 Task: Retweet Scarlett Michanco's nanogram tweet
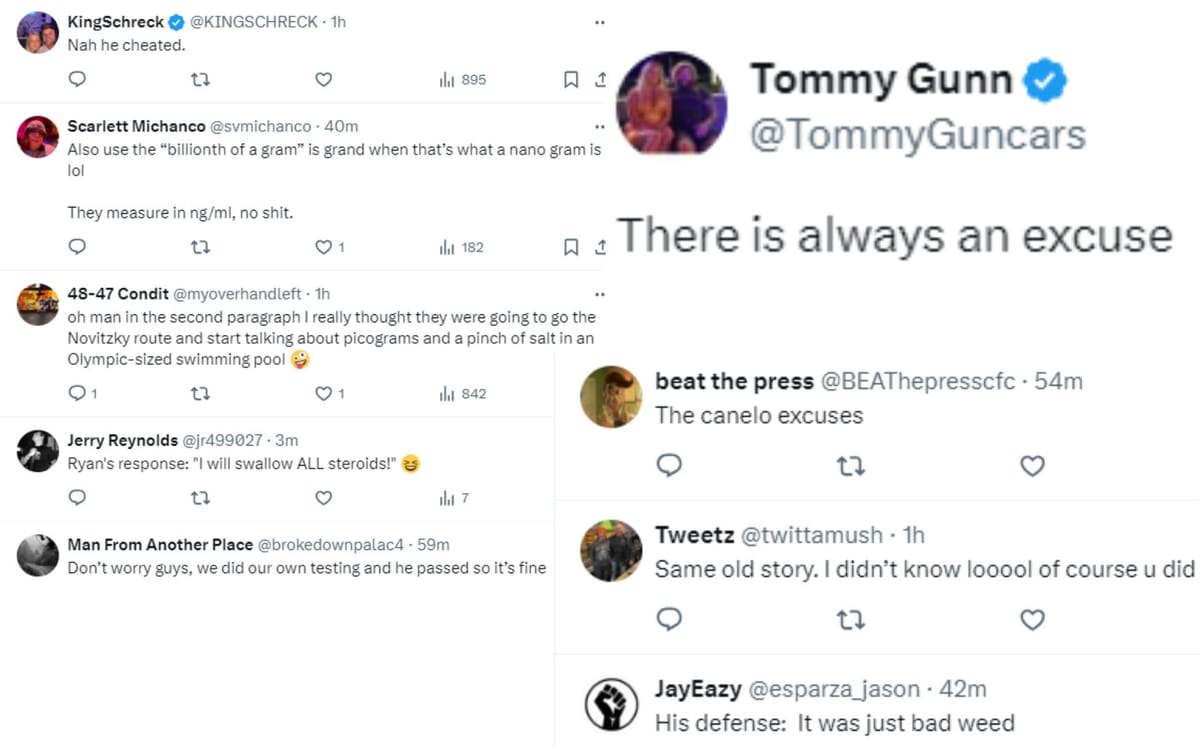[201, 246]
